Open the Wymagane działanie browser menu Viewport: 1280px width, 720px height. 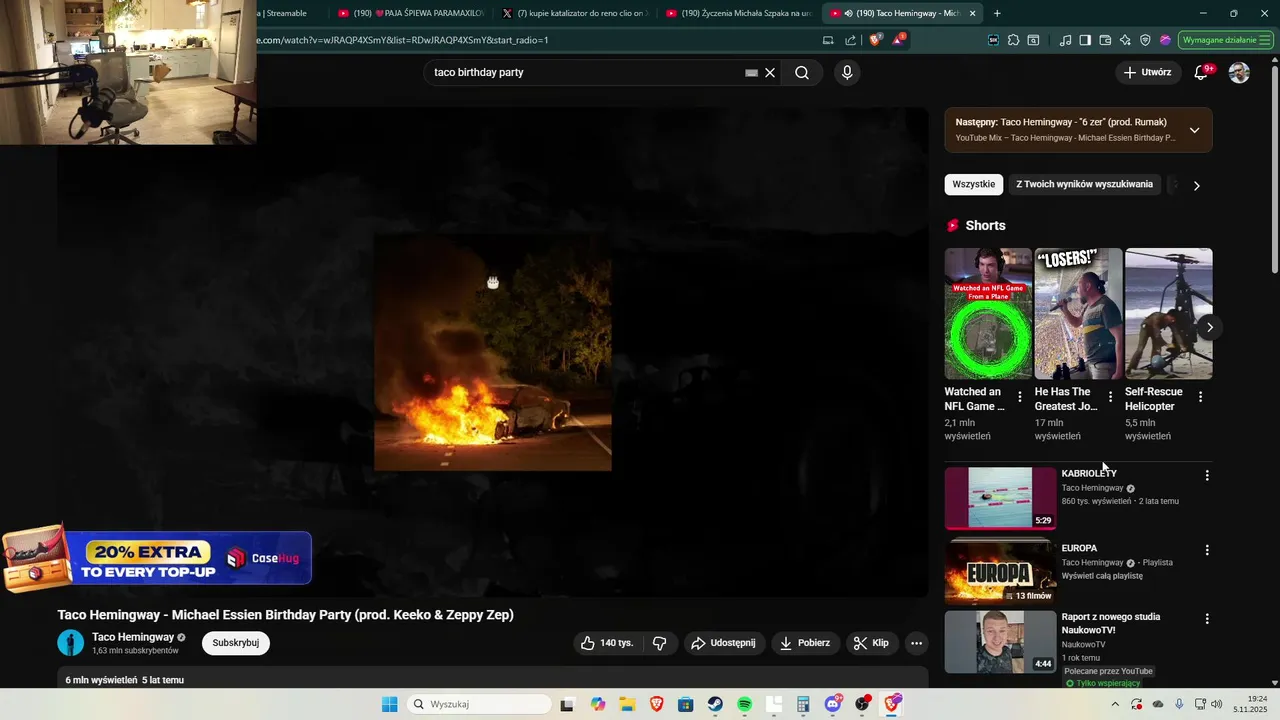(1225, 40)
